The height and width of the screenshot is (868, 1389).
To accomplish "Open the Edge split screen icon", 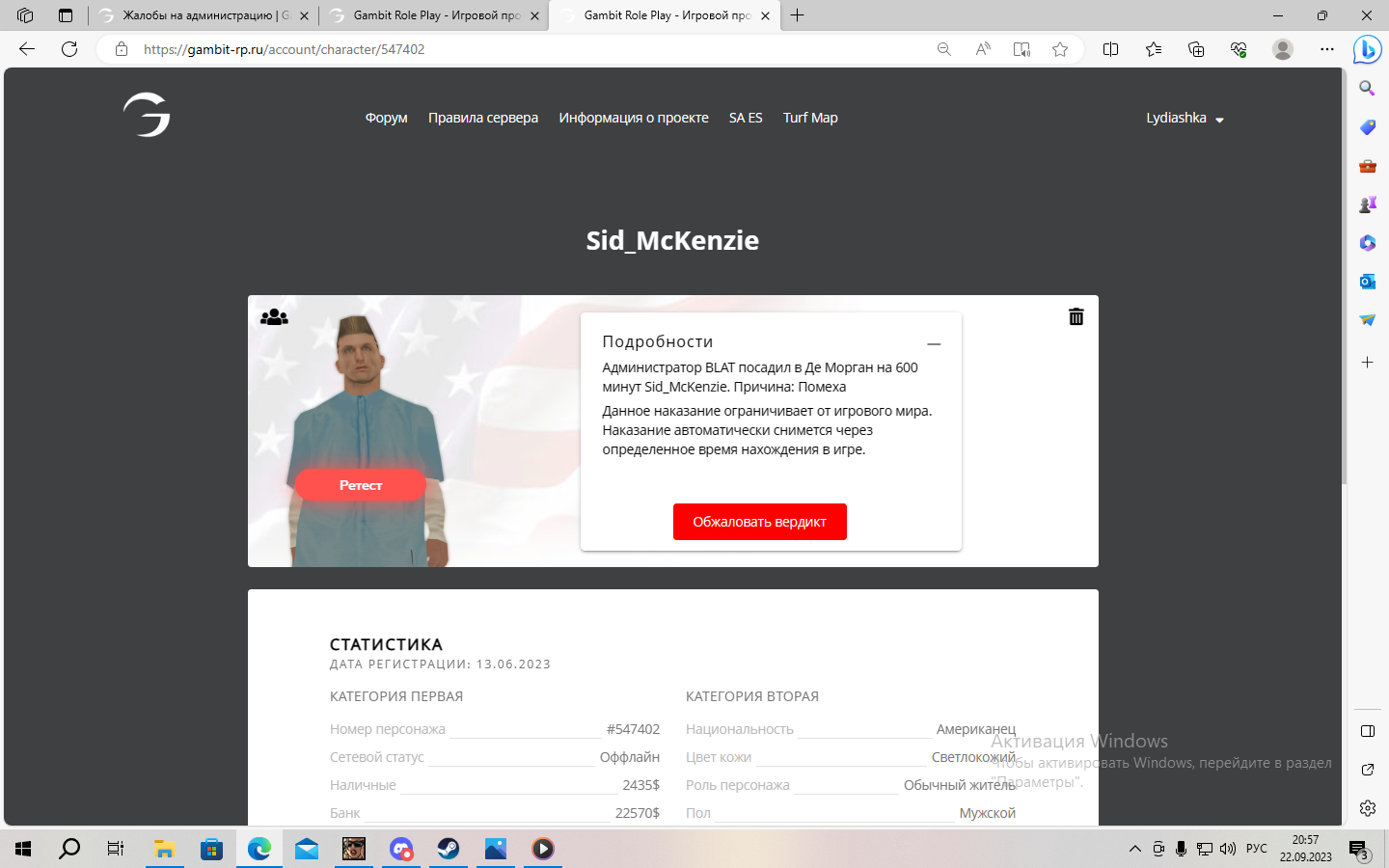I will [1110, 49].
